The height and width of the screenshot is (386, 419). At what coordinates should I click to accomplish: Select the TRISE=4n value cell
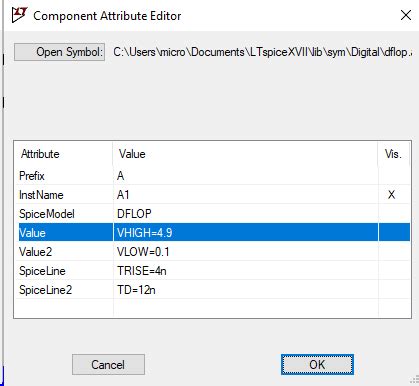tap(246, 271)
